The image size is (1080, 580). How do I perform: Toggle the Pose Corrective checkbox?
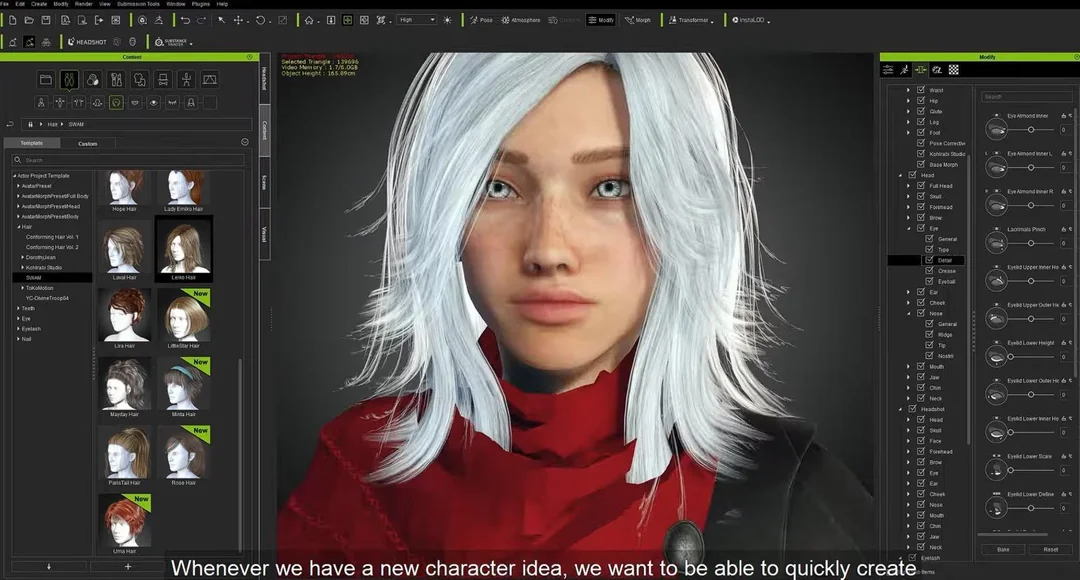click(x=921, y=143)
